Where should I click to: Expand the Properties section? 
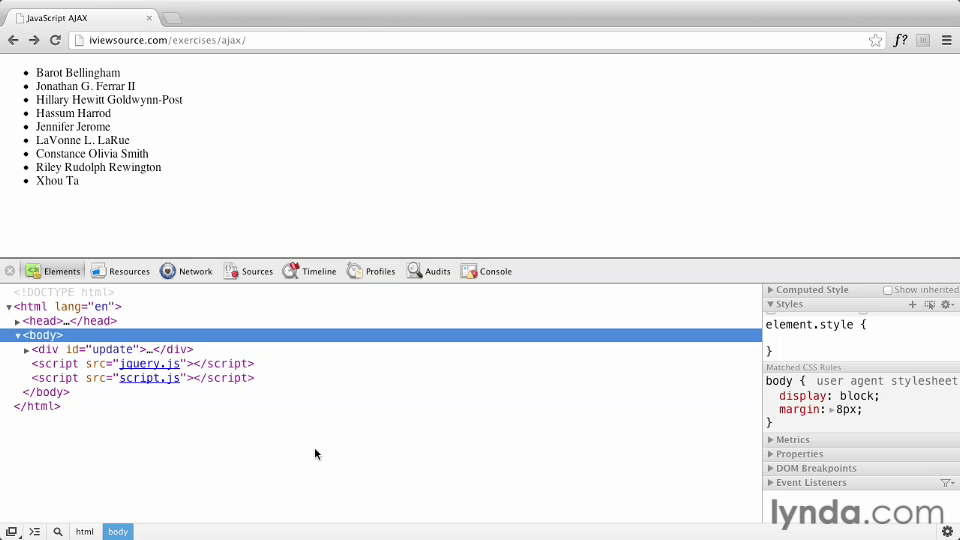coord(770,454)
